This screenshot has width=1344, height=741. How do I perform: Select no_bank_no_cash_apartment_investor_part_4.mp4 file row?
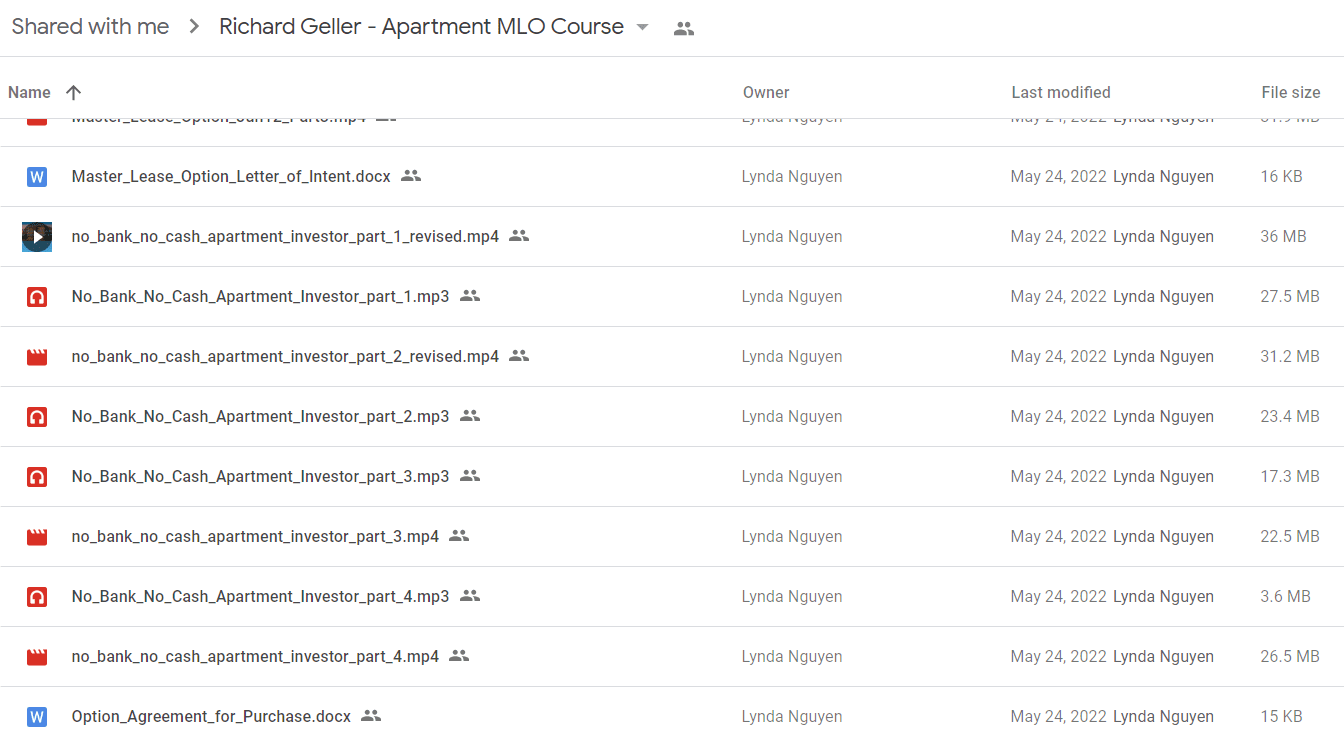[x=672, y=657]
